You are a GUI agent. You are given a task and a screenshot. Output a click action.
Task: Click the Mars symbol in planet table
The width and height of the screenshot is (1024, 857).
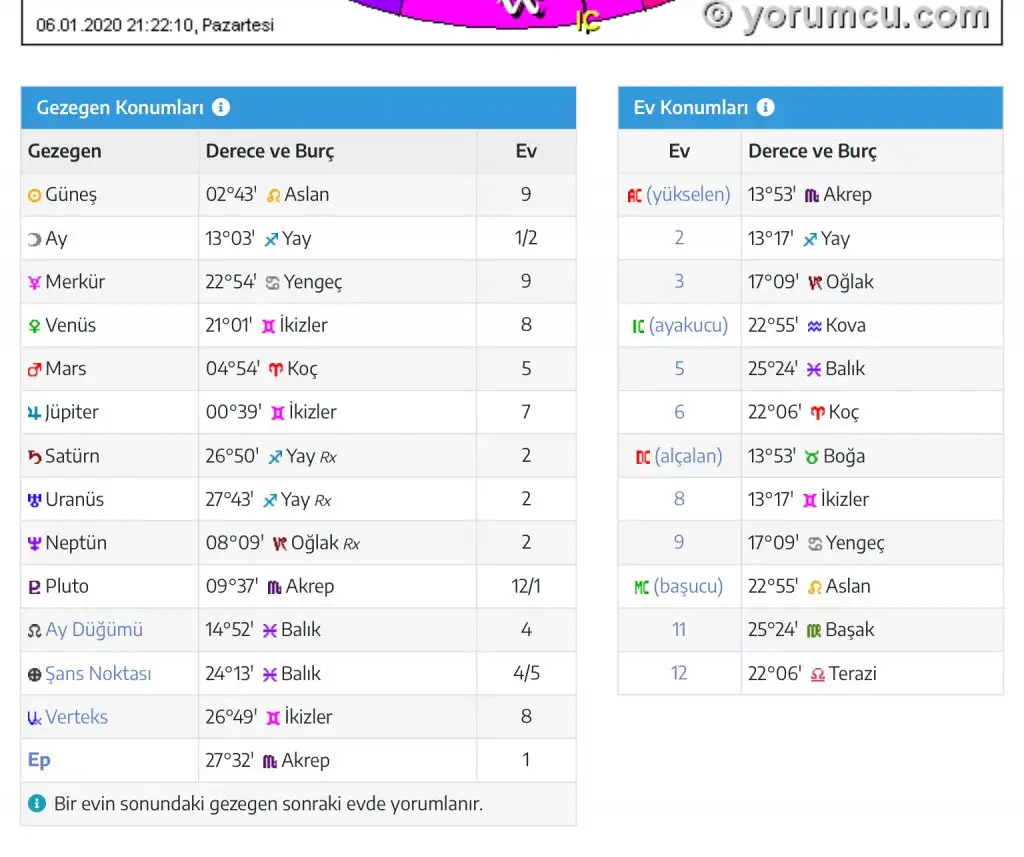pos(35,369)
